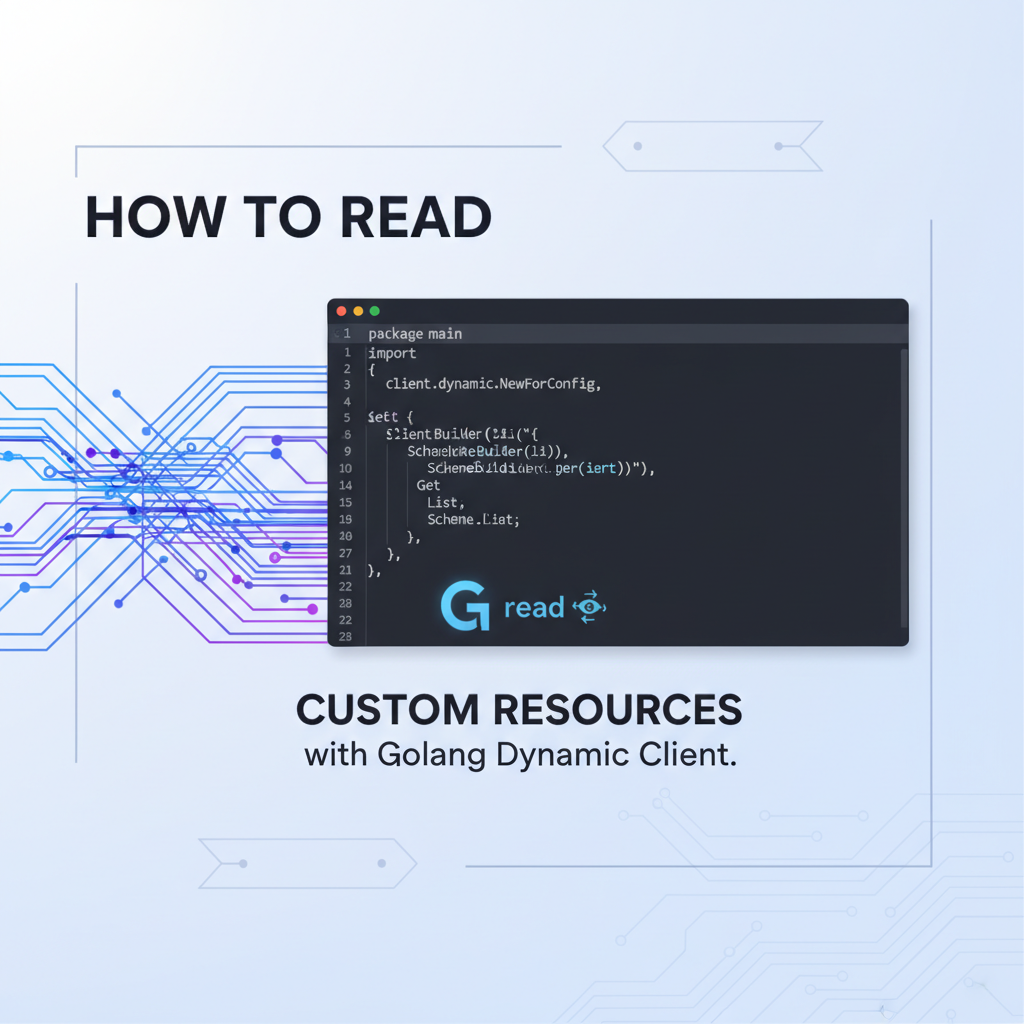Click the import keyword in the code
The width and height of the screenshot is (1024, 1024).
click(392, 353)
